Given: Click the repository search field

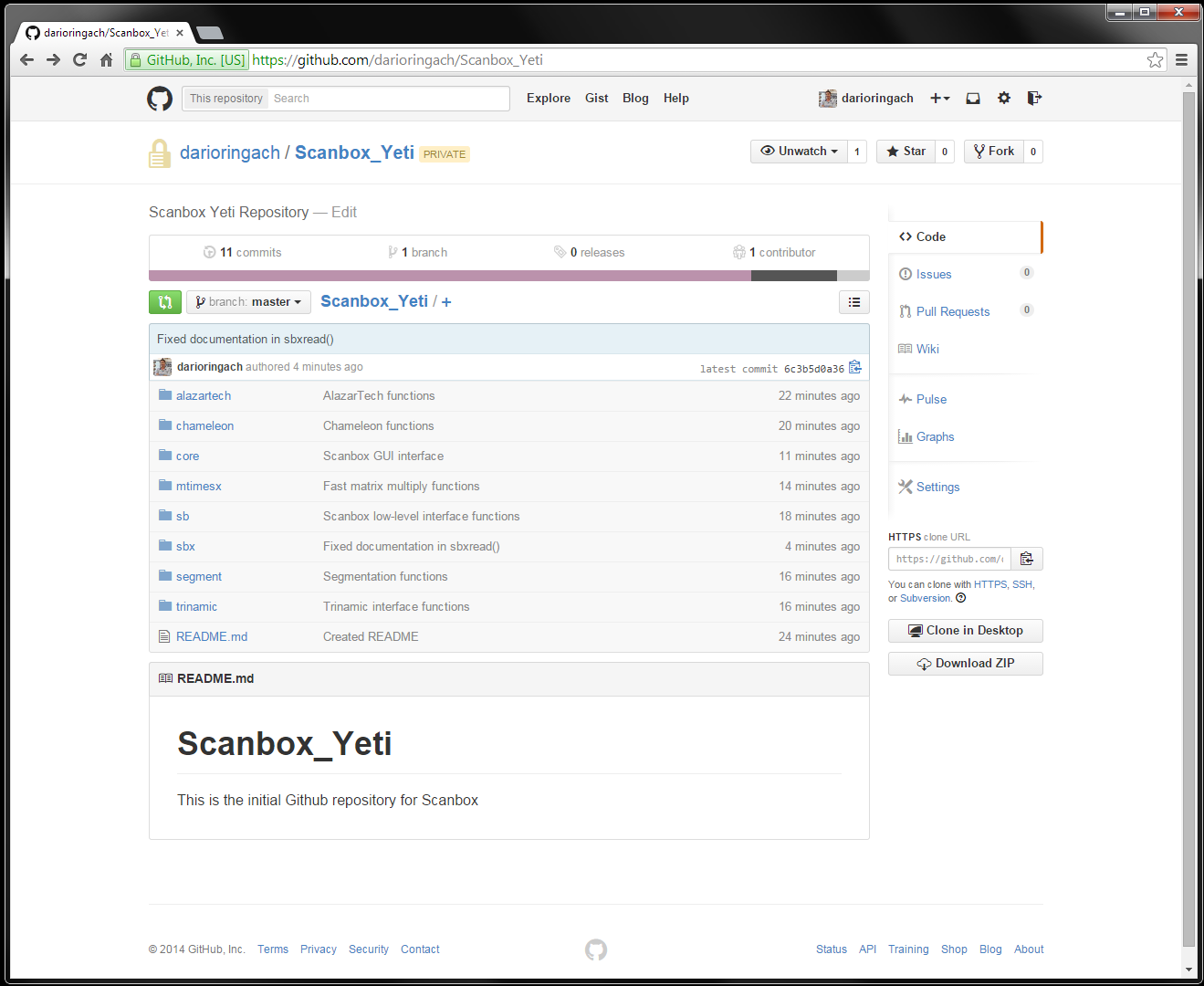Looking at the screenshot, I should pos(388,99).
